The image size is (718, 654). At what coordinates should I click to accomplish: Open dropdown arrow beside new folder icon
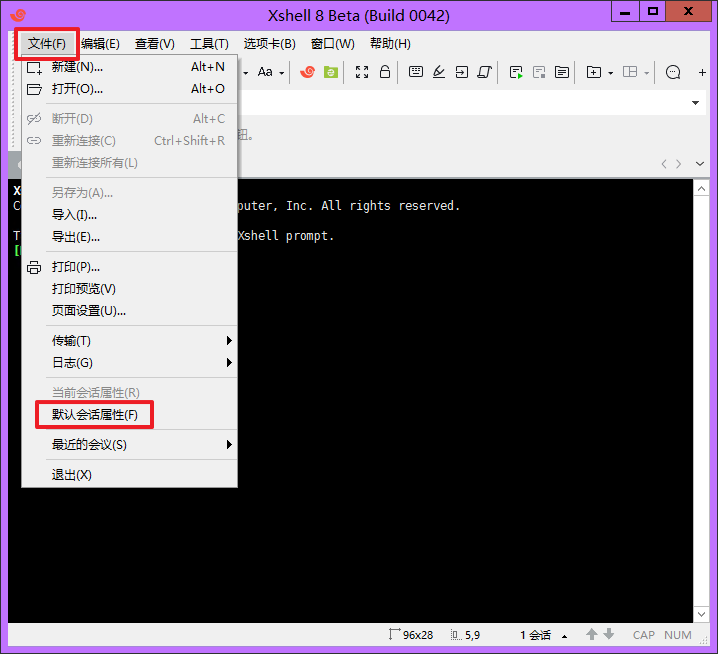coord(610,73)
